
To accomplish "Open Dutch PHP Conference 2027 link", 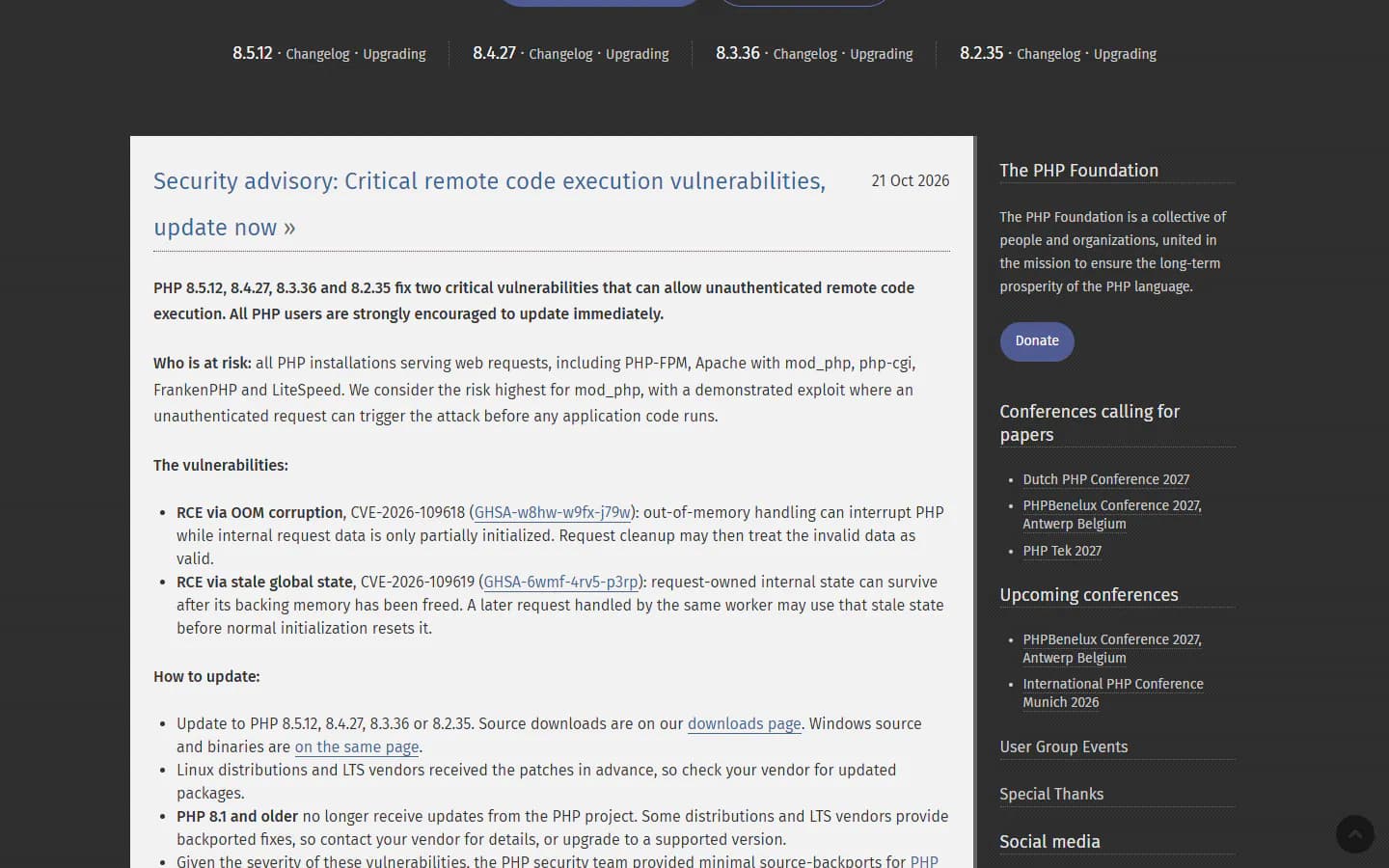I will tap(1106, 479).
